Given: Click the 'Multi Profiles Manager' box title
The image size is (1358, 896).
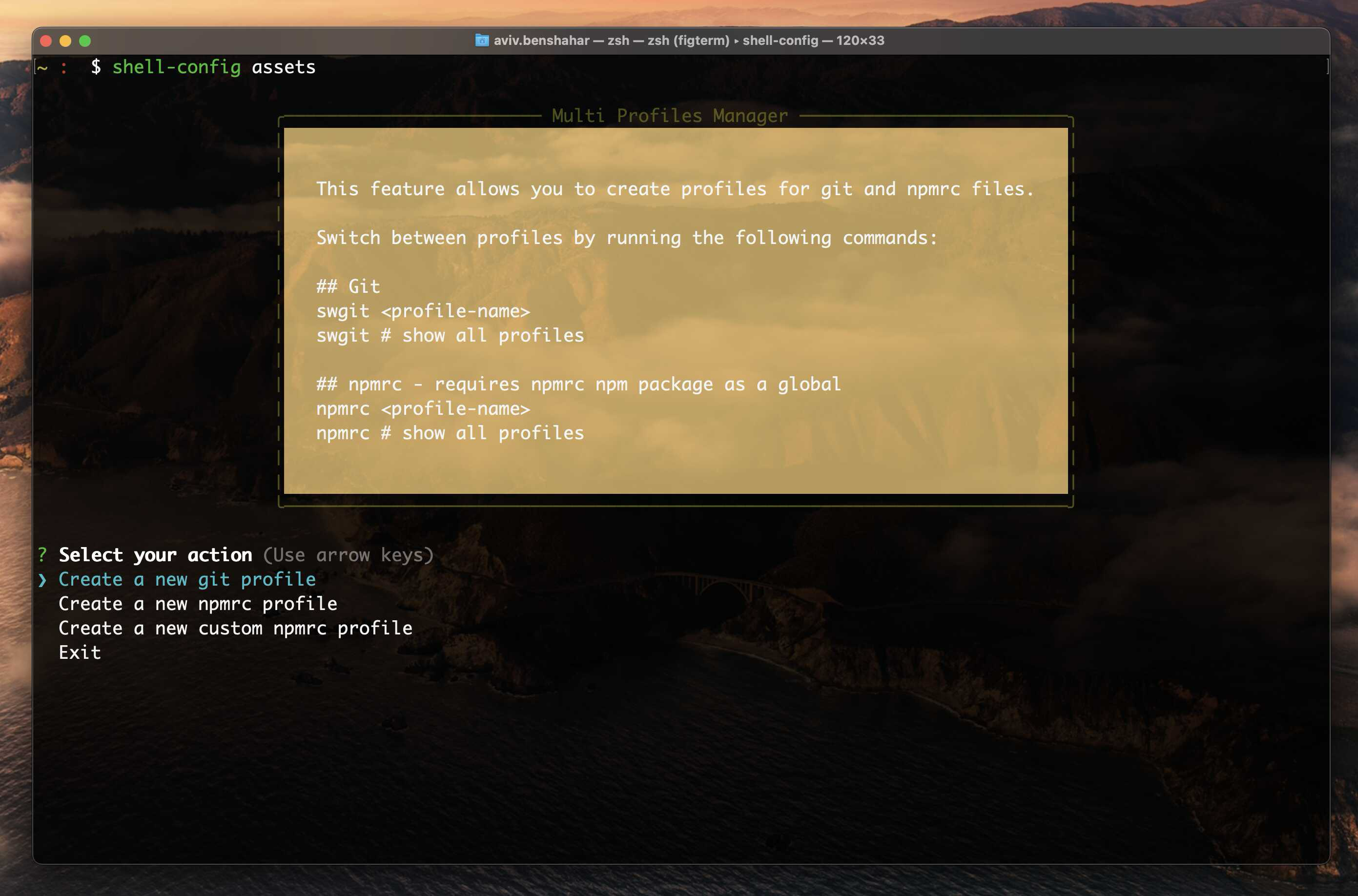Looking at the screenshot, I should click(x=670, y=116).
